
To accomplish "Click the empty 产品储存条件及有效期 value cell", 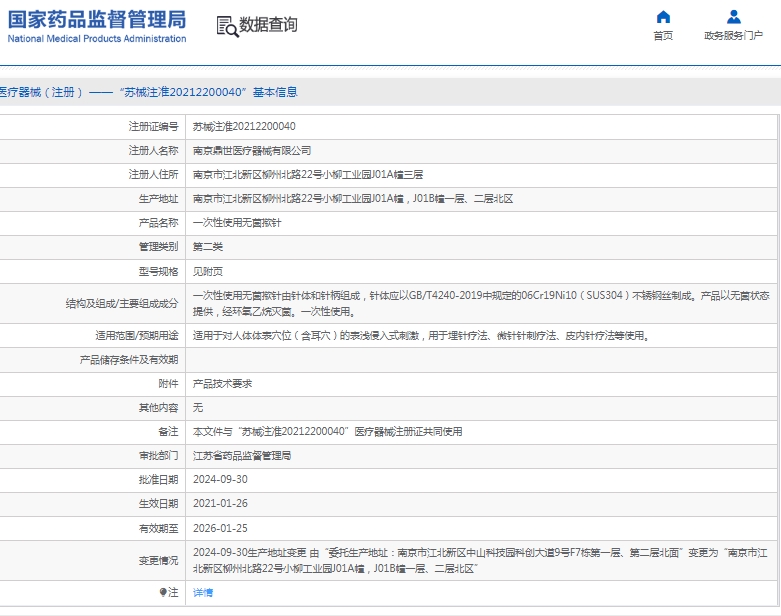I will 481,360.
